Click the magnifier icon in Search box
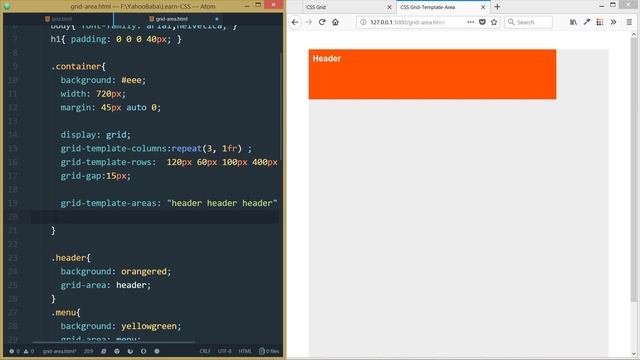This screenshot has width=640, height=360. [x=511, y=22]
